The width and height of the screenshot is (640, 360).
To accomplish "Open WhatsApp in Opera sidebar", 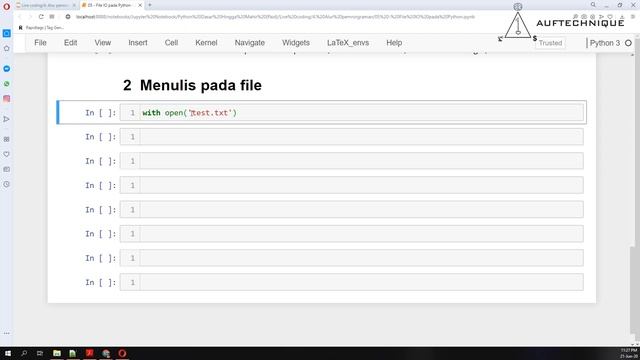I will point(7,84).
